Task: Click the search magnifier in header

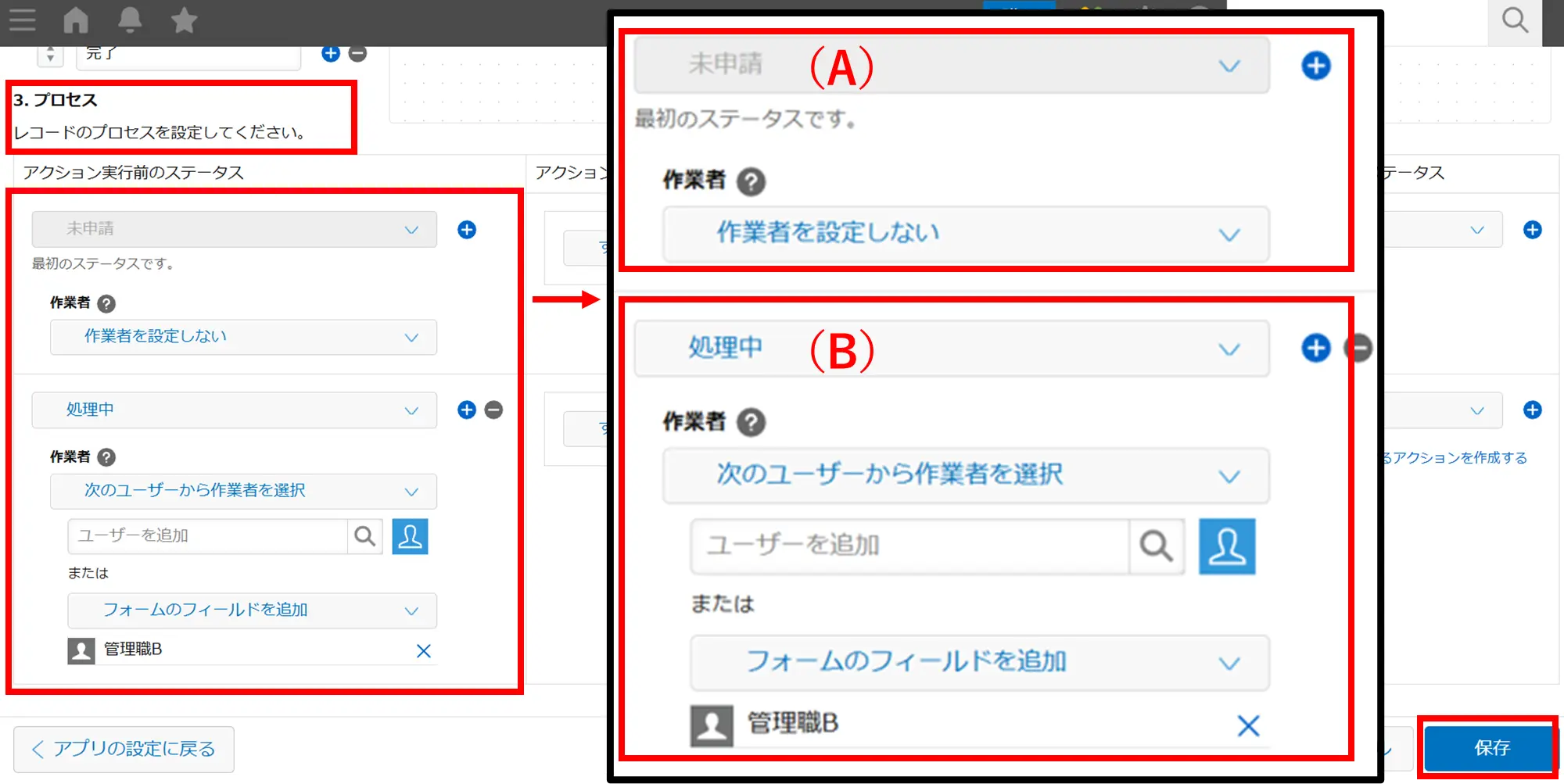Action: (1515, 21)
